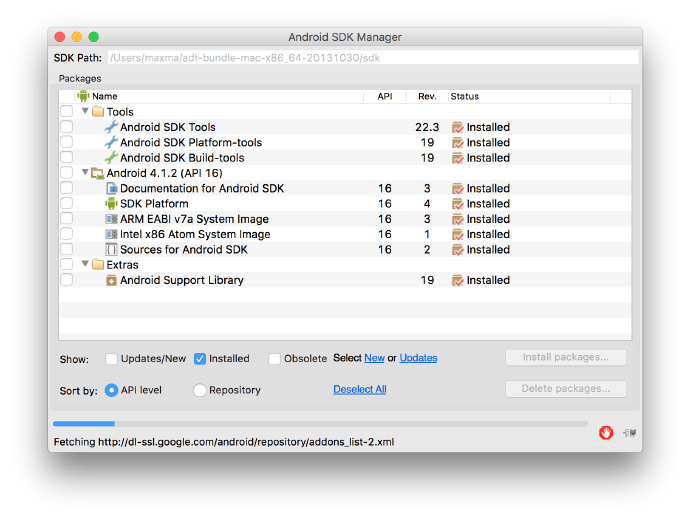Screen dimensions: 690x520
Task: Check the Android Support Library checkbox
Action: tap(66, 280)
